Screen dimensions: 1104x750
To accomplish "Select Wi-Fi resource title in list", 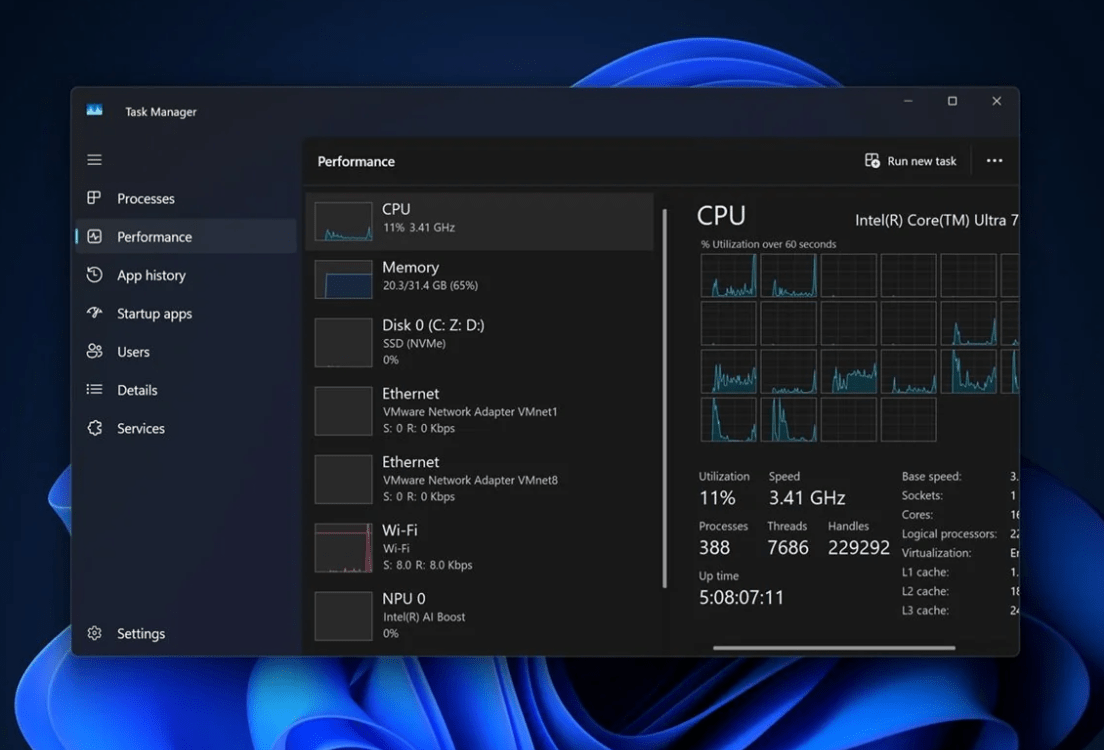I will pyautogui.click(x=399, y=530).
